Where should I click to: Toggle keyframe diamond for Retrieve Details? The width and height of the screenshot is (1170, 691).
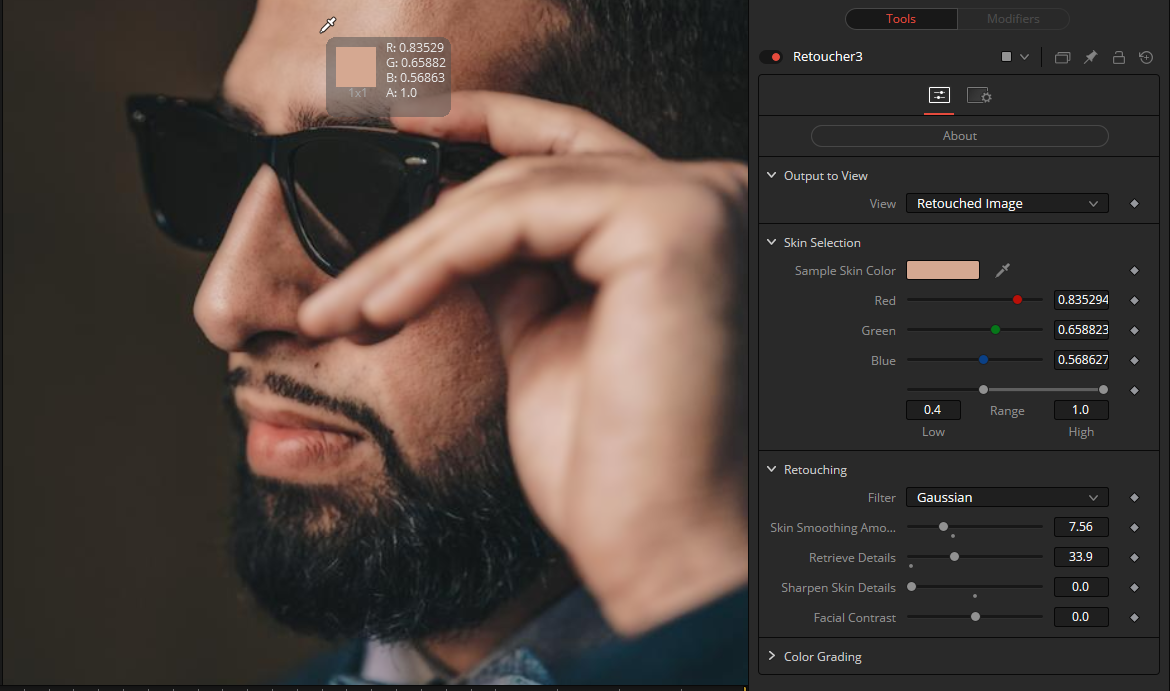pyautogui.click(x=1134, y=558)
